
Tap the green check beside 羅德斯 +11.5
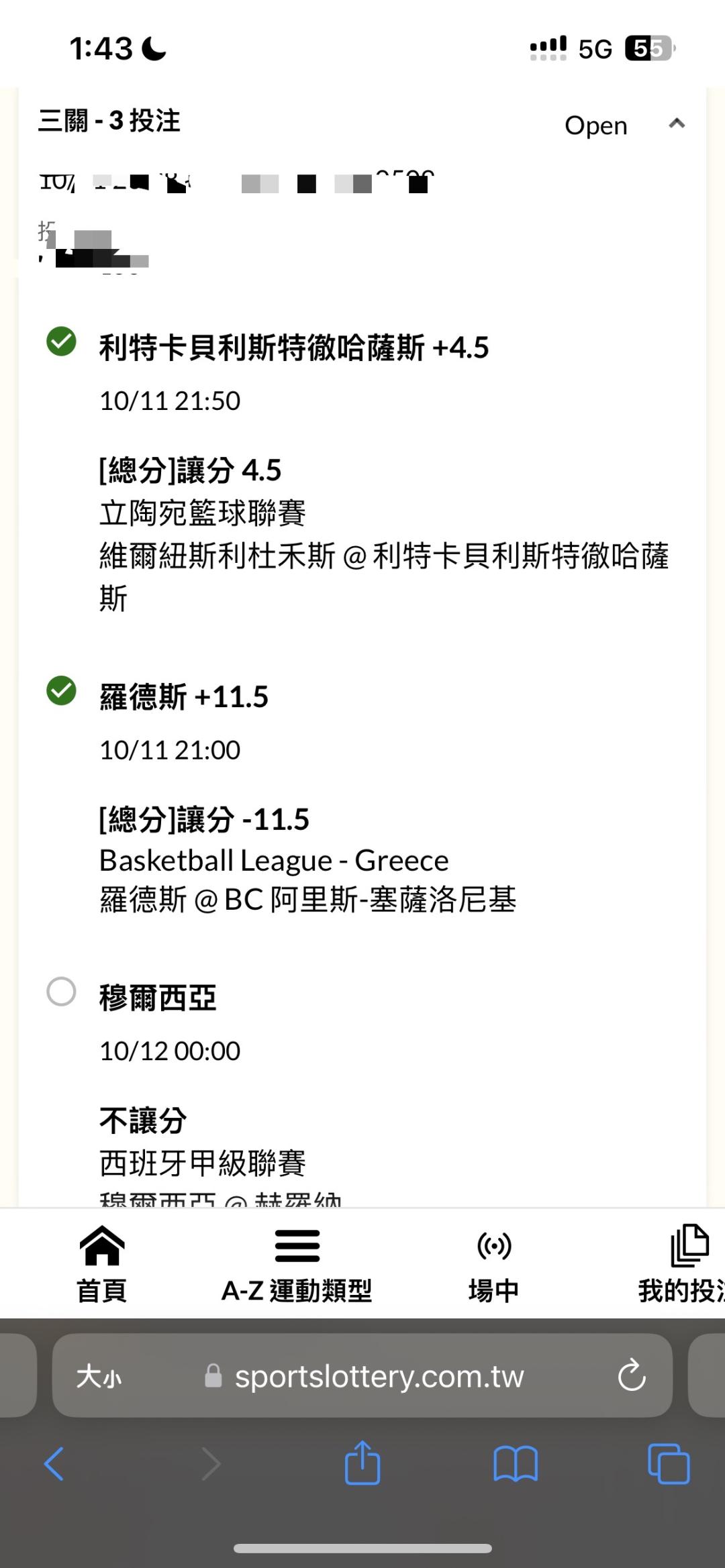(x=61, y=691)
